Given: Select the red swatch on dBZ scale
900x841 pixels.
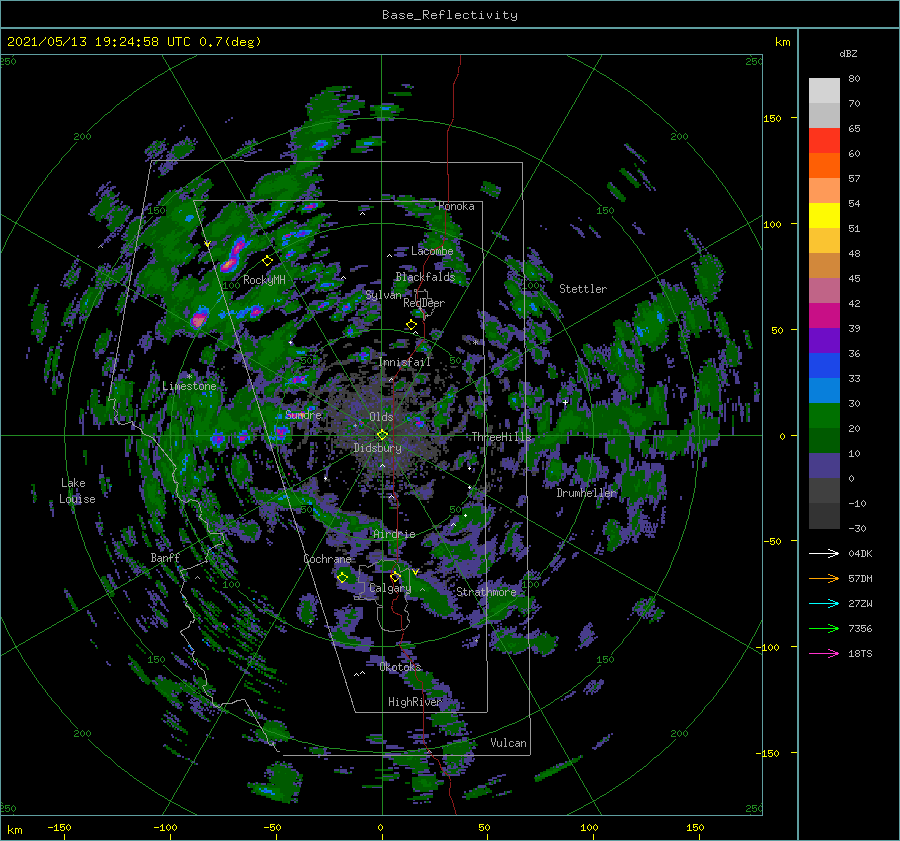Looking at the screenshot, I should coord(824,141).
